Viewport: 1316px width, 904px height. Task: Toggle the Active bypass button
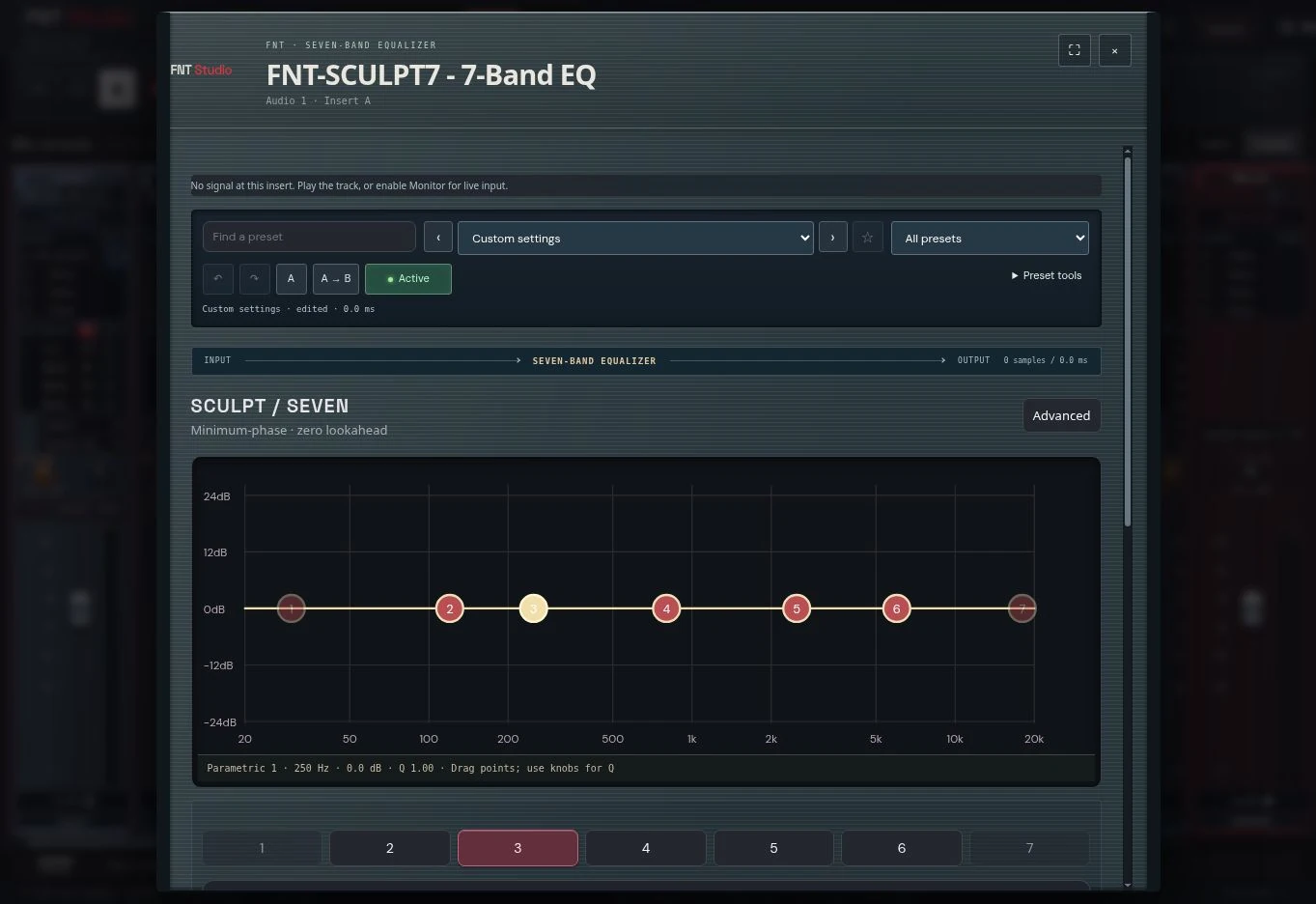point(408,278)
